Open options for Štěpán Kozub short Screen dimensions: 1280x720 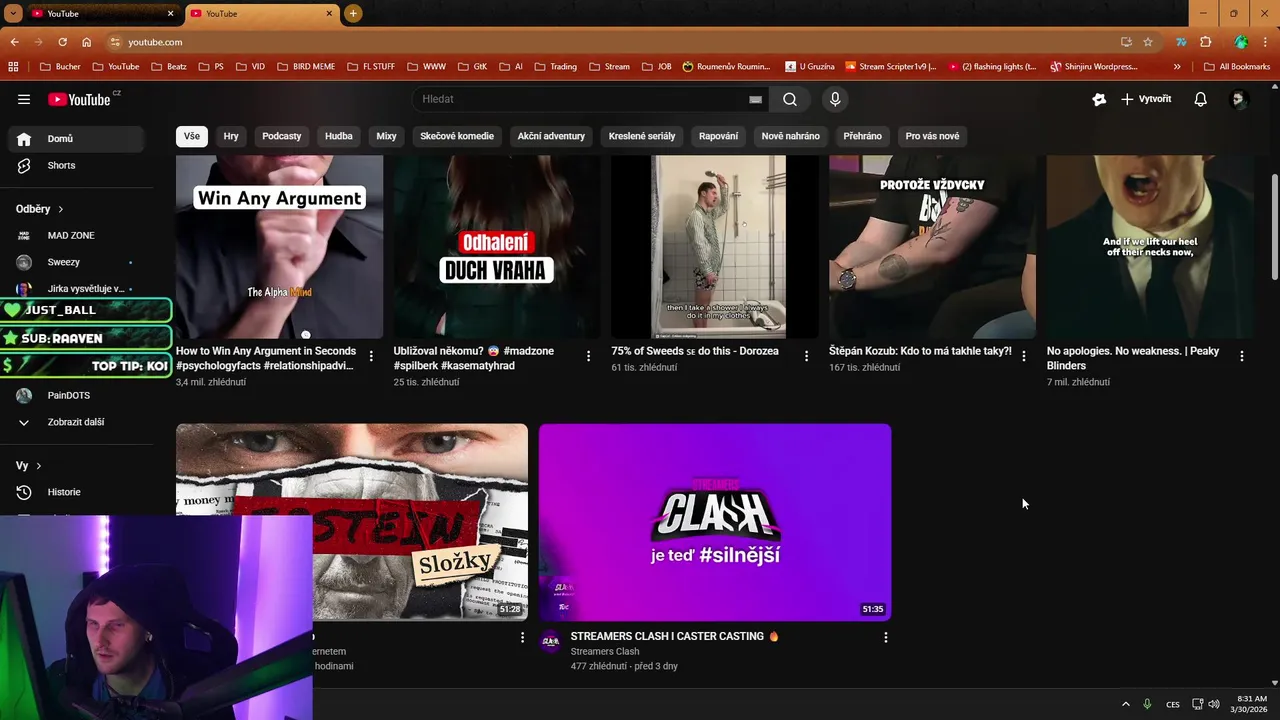(1023, 356)
